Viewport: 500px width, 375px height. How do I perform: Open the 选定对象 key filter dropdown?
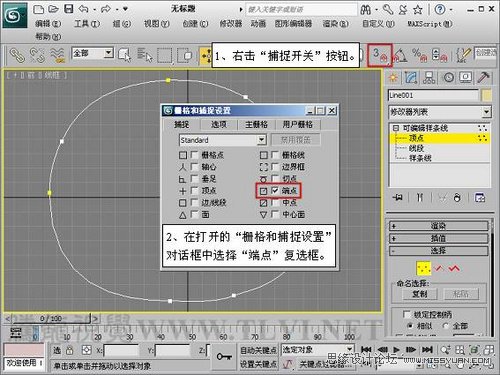349,349
